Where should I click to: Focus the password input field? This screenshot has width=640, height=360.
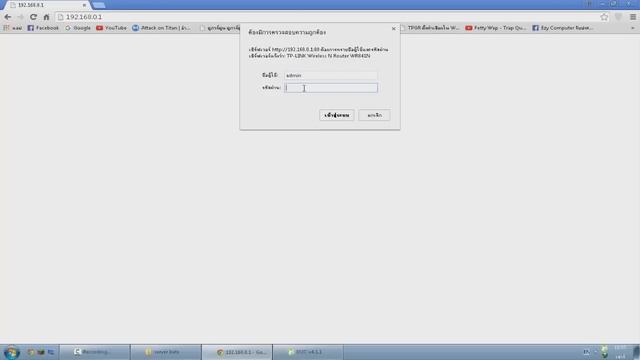pos(331,88)
